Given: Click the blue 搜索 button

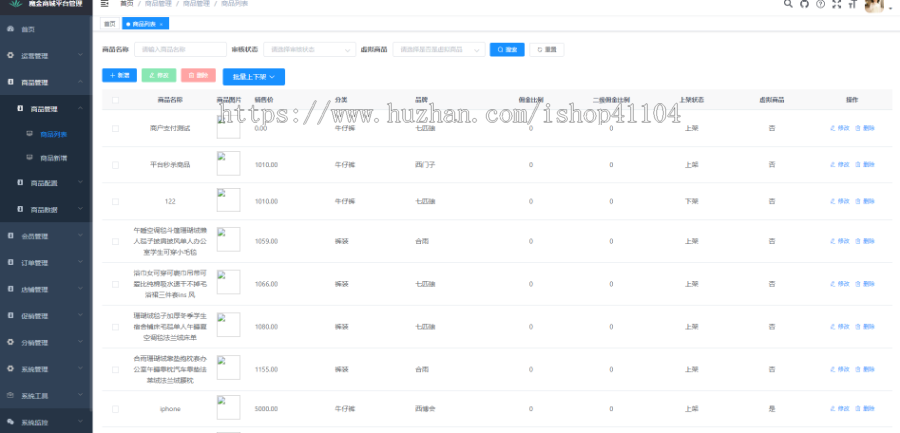Looking at the screenshot, I should (507, 49).
